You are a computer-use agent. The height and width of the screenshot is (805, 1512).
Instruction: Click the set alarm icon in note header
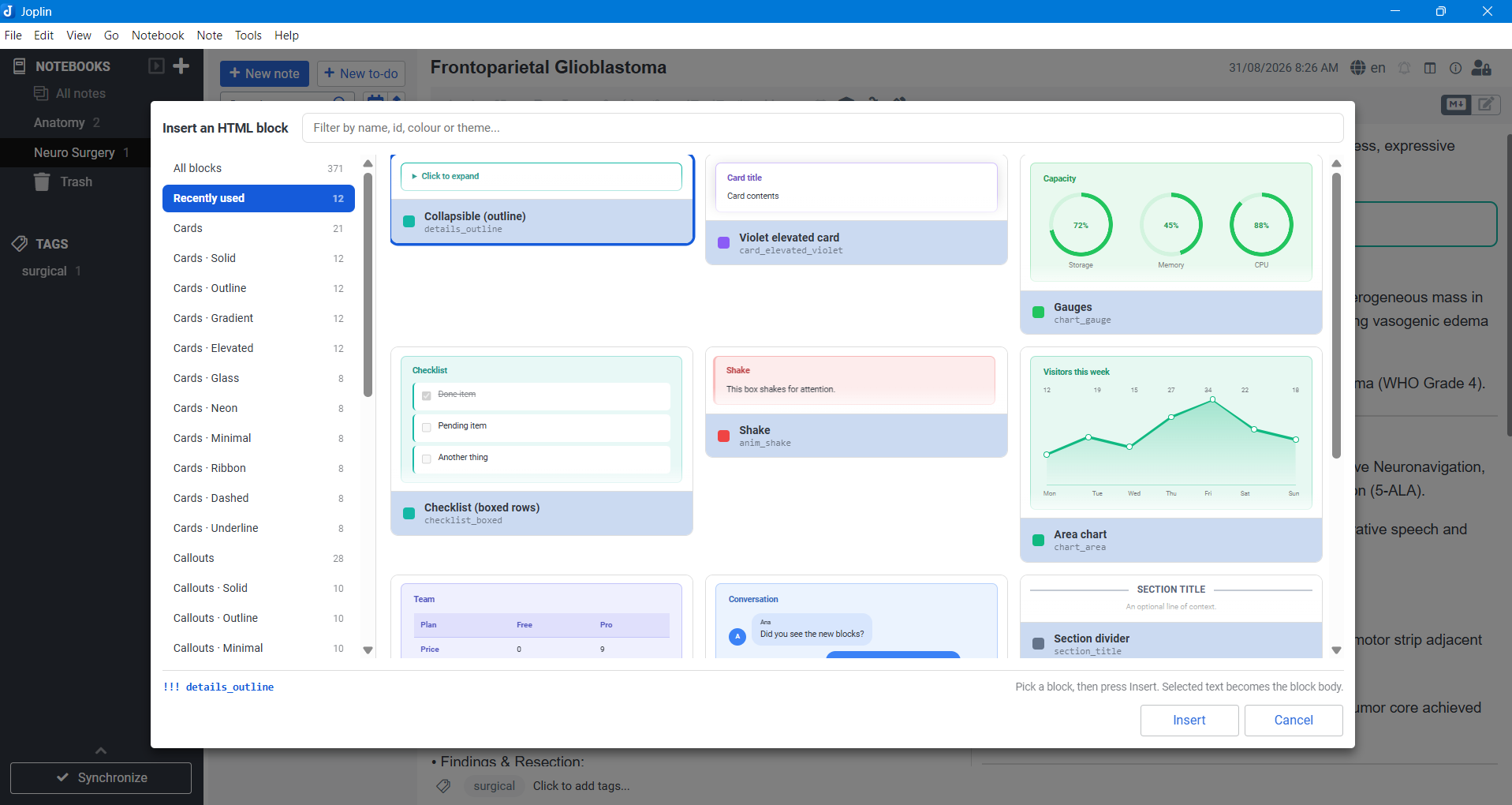[1405, 68]
